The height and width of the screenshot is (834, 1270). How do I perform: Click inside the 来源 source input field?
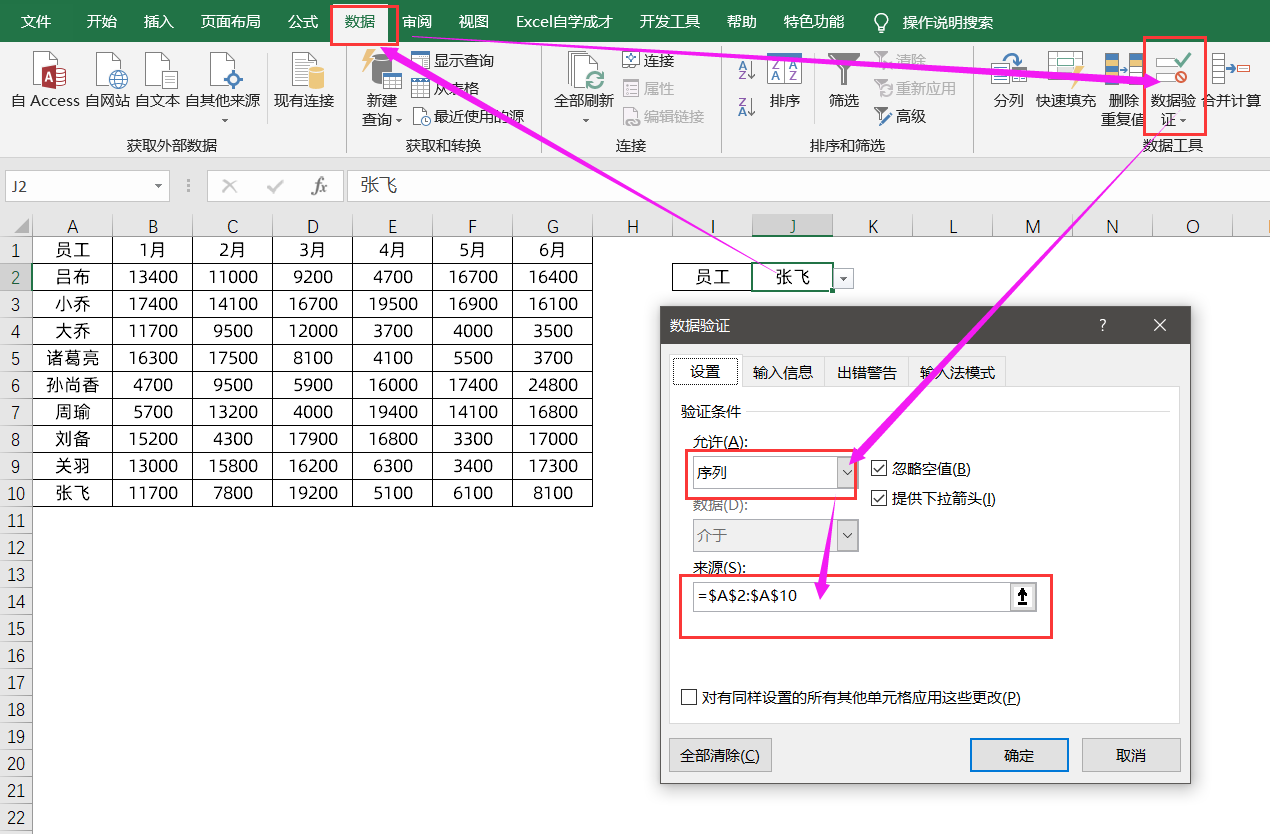[x=852, y=597]
